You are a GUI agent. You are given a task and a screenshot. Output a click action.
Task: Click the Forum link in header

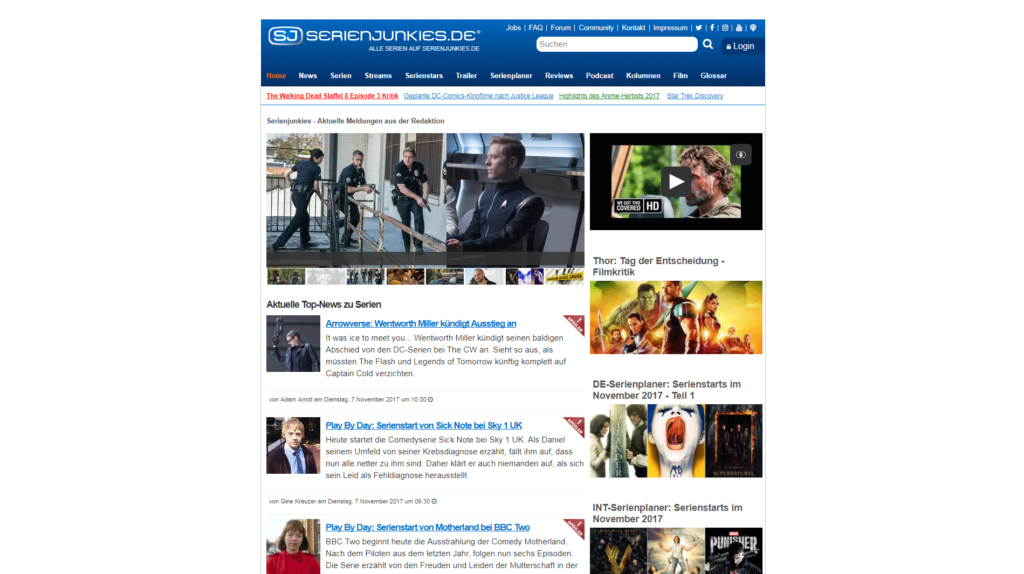point(560,28)
